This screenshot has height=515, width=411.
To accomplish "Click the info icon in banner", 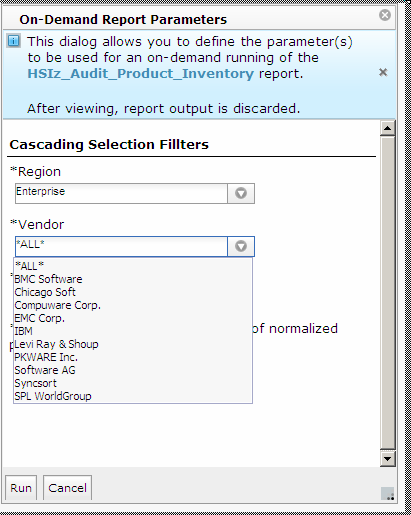I will click(x=14, y=41).
